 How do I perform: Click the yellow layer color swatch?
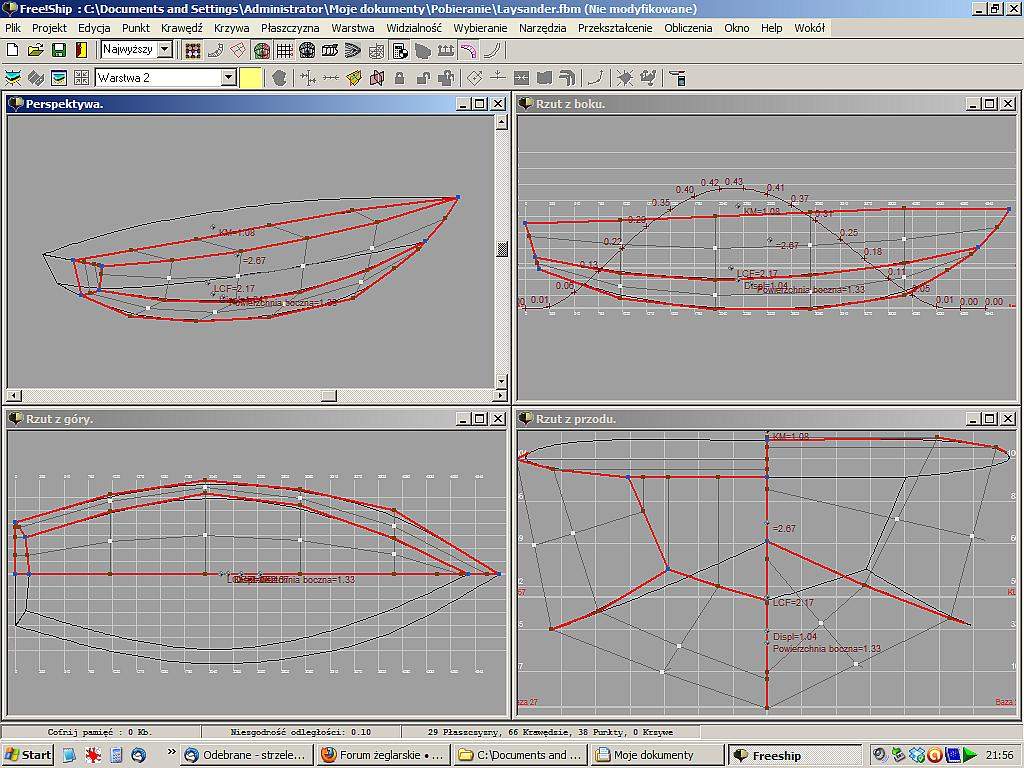click(251, 78)
